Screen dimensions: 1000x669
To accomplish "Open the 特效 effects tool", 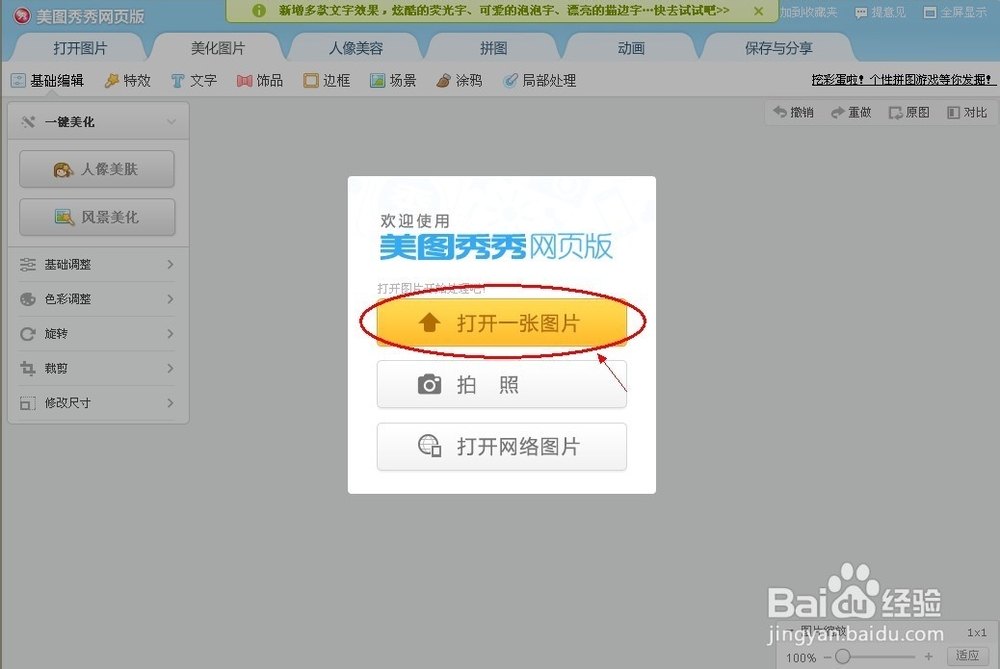I will point(128,80).
